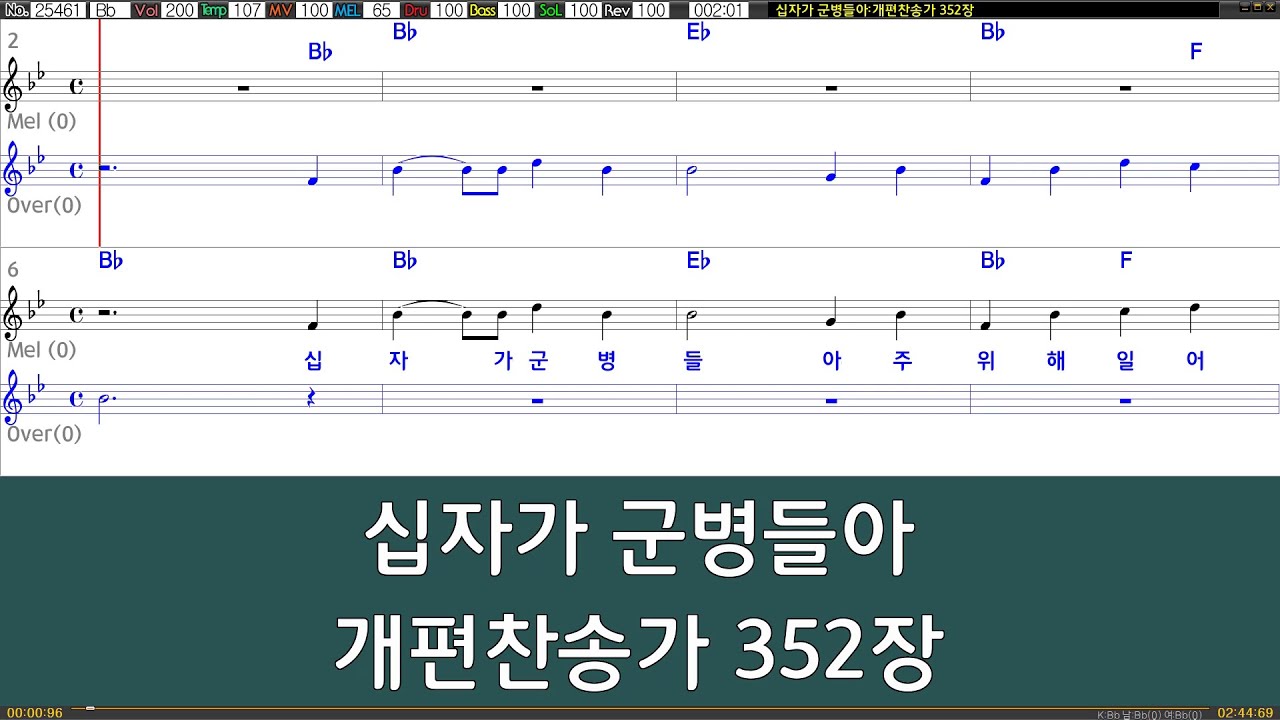Viewport: 1280px width, 720px height.
Task: Click the quarter rest in second Over staff
Action: 314,398
